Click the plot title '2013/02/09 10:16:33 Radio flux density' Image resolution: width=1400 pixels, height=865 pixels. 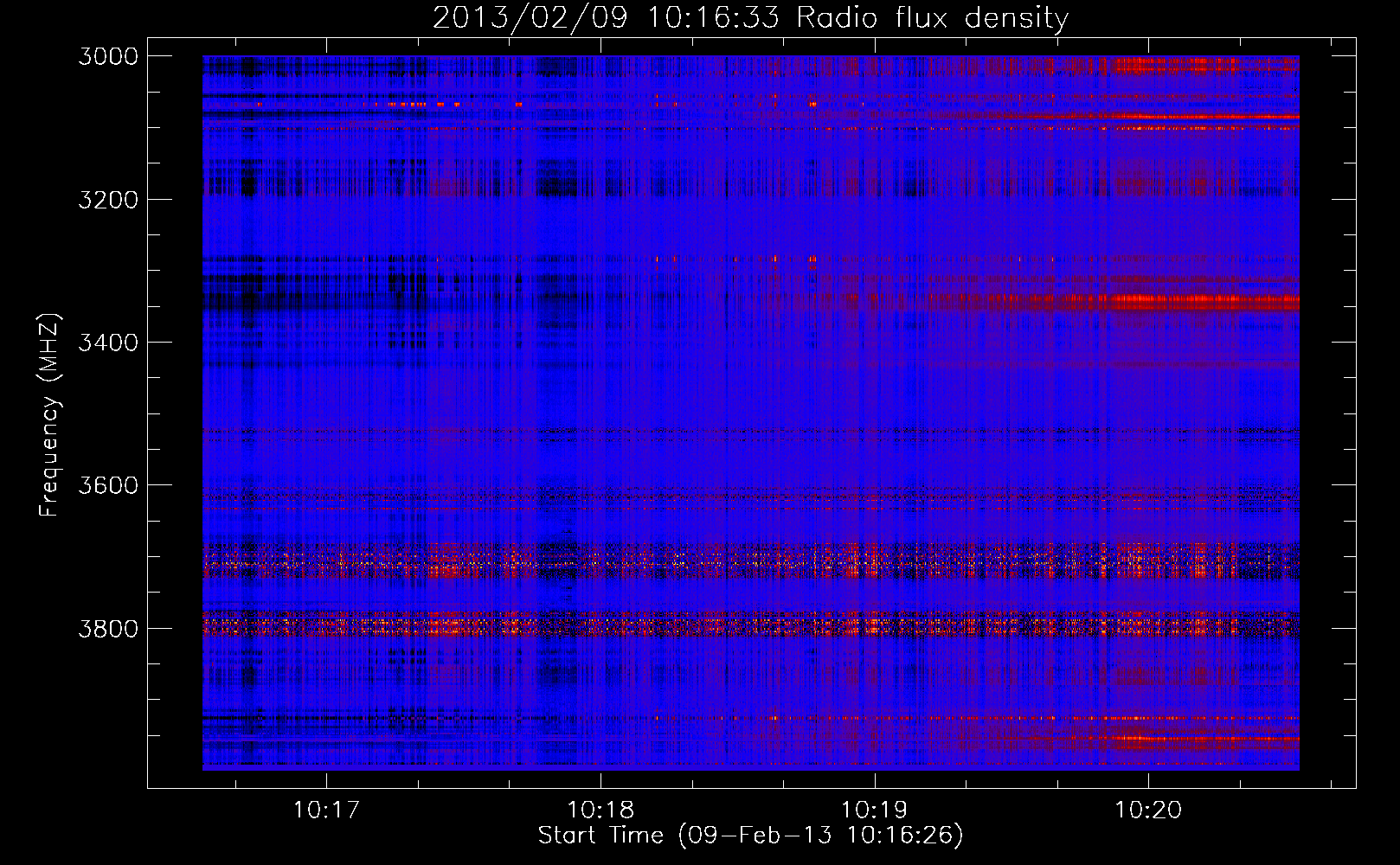click(750, 17)
